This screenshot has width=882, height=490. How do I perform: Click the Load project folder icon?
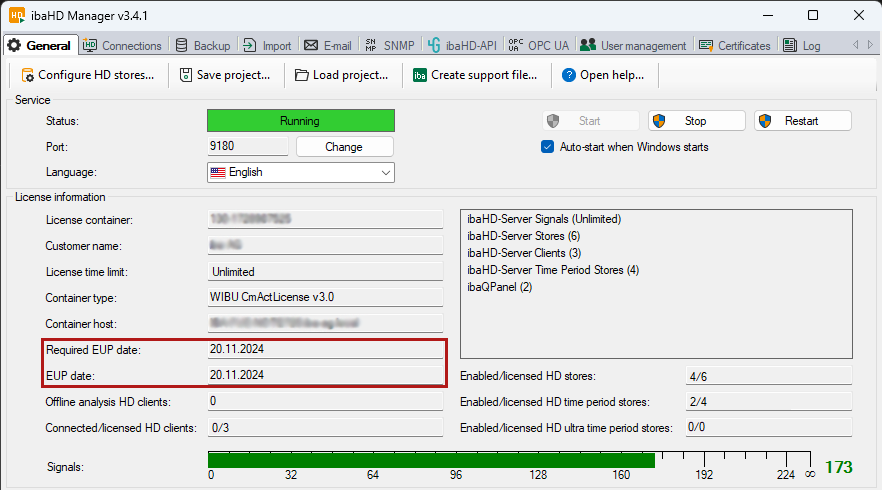[x=302, y=75]
